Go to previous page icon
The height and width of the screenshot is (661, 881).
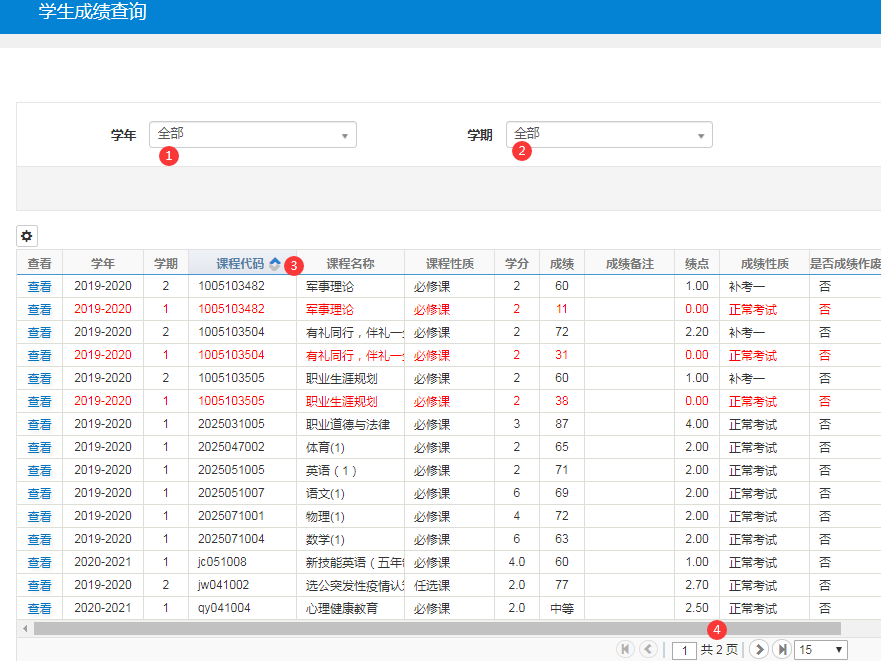tap(648, 649)
